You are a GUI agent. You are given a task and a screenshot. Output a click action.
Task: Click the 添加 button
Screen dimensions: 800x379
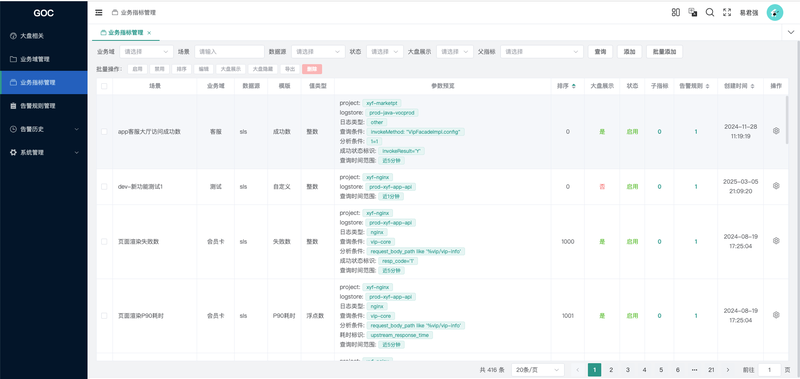[630, 52]
